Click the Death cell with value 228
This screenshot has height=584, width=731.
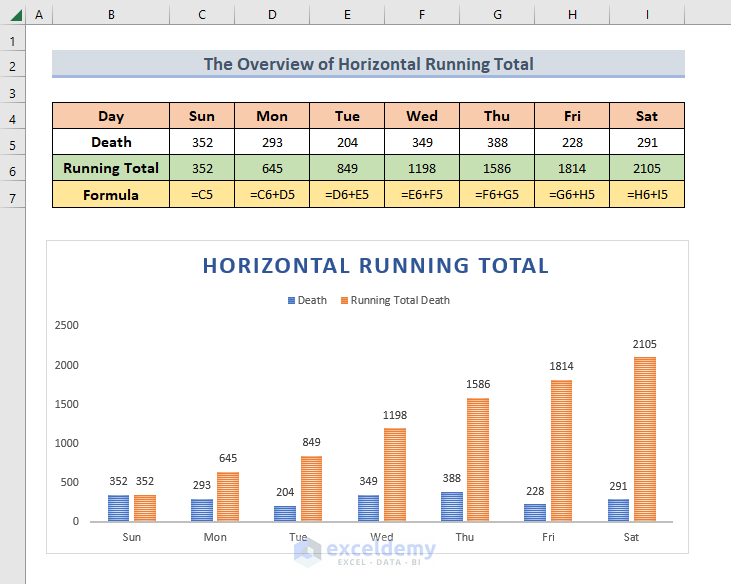pyautogui.click(x=572, y=142)
